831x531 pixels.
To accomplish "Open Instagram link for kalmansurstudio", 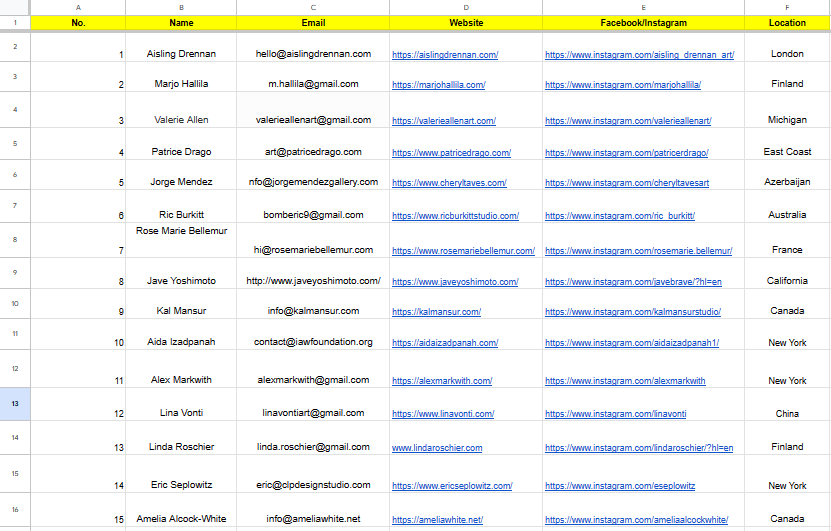I will pos(633,312).
